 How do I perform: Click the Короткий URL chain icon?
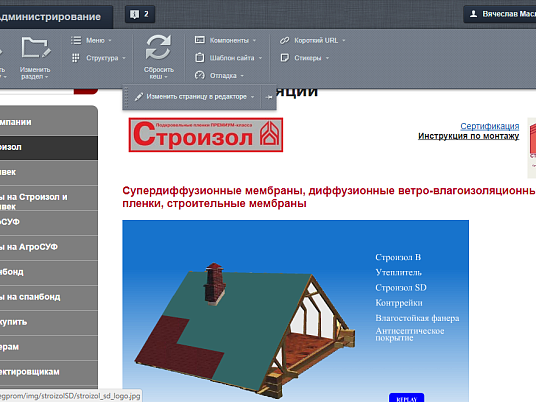(284, 40)
